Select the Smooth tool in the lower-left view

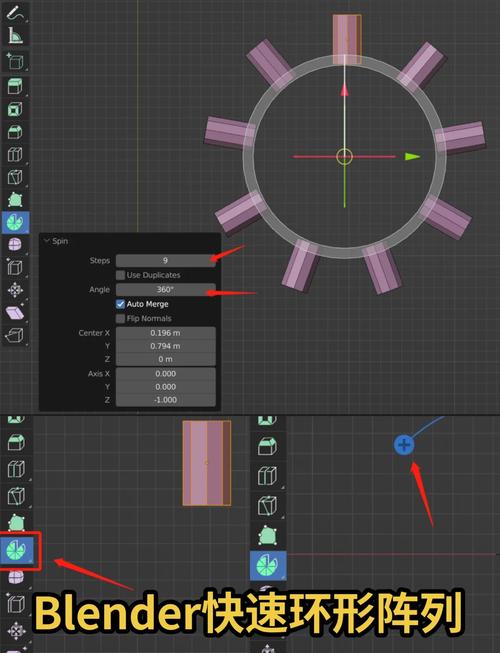(x=16, y=577)
